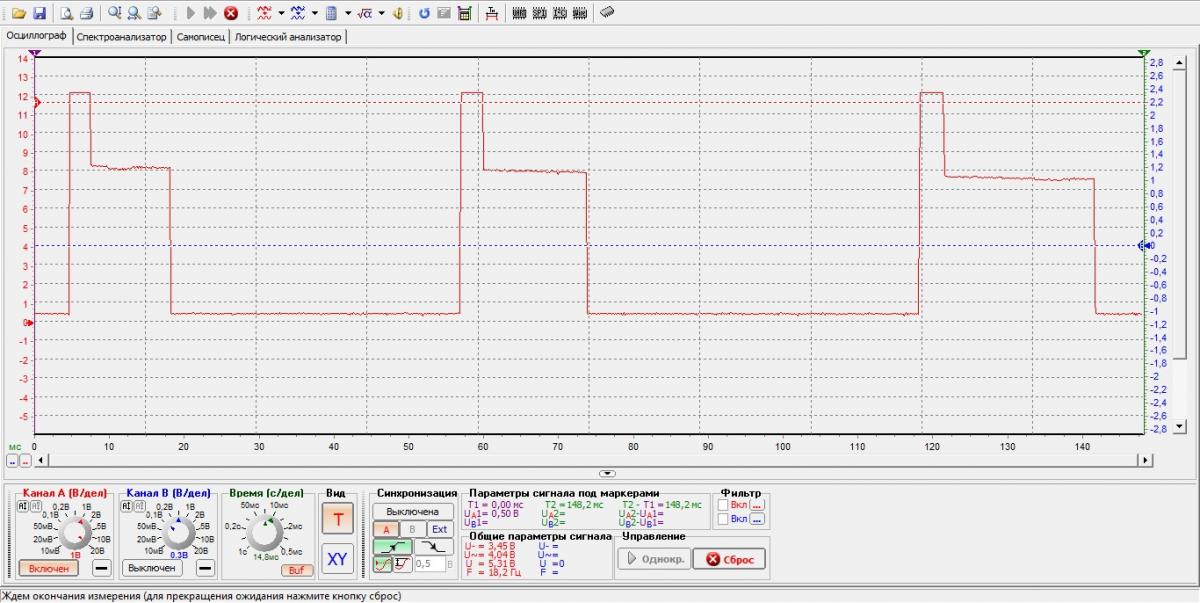Select sync source A
The image size is (1200, 603).
click(386, 529)
